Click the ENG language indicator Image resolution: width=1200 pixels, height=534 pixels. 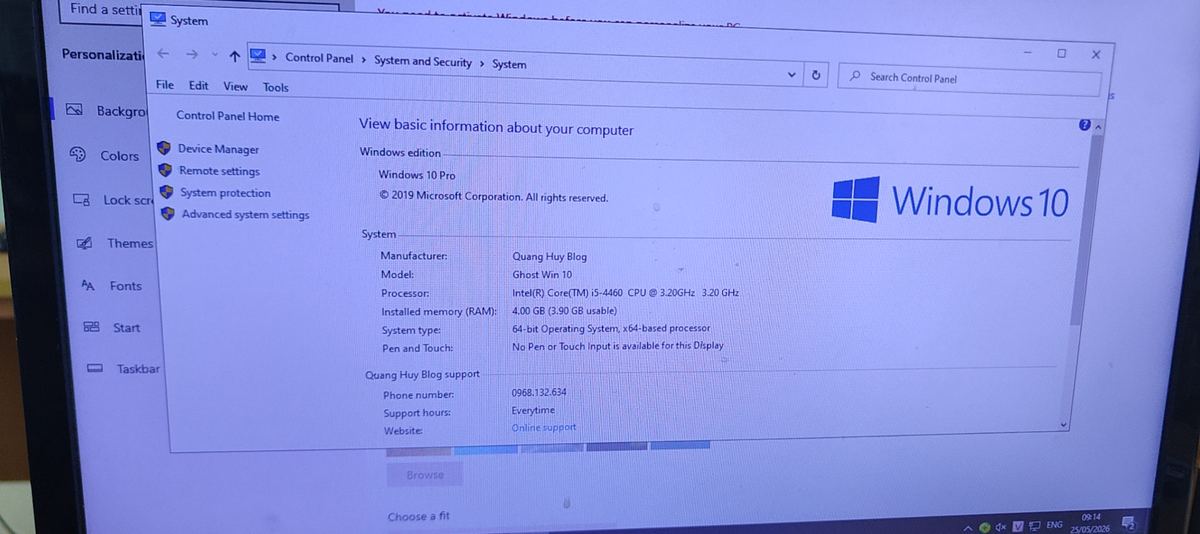pyautogui.click(x=1054, y=525)
